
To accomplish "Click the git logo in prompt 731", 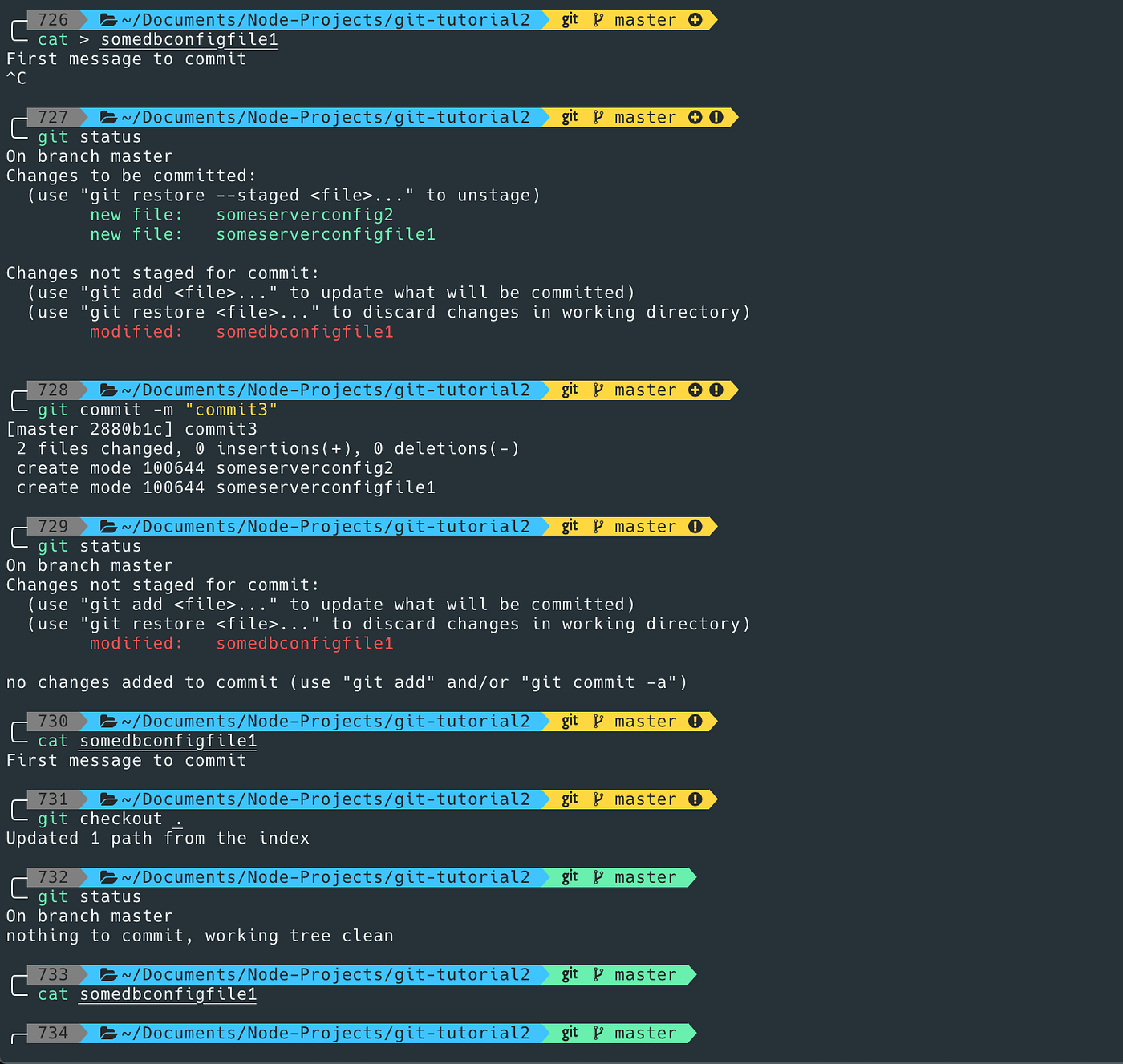I will (570, 799).
